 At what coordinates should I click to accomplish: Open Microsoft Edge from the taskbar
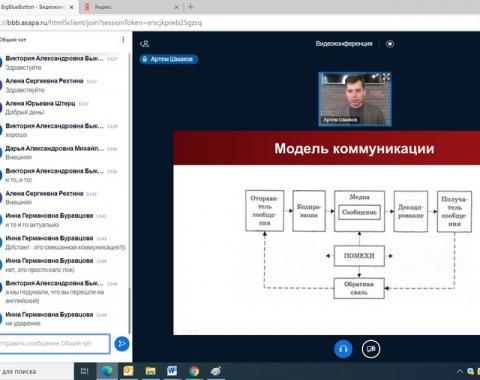click(107, 371)
